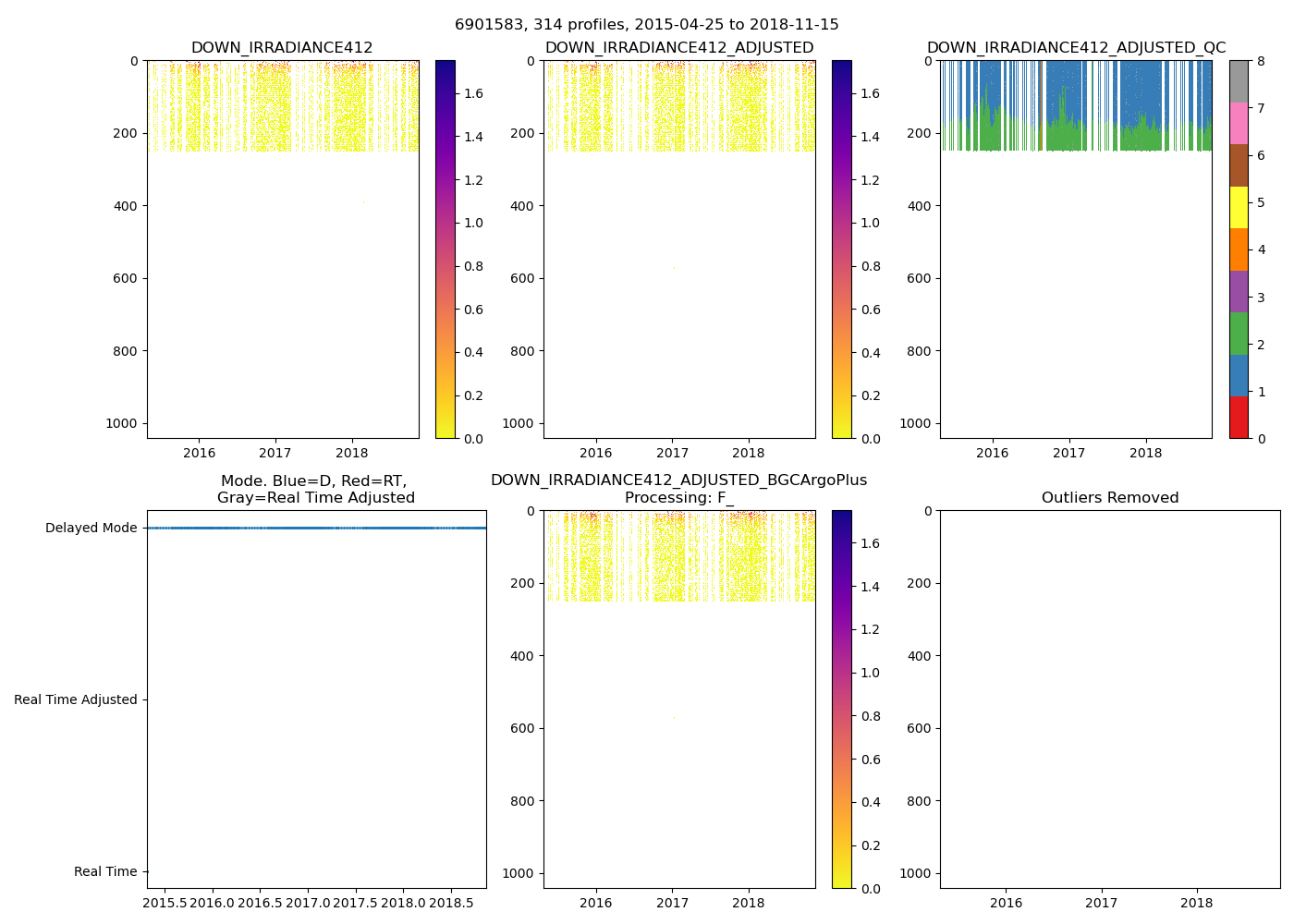Image resolution: width=1294 pixels, height=924 pixels.
Task: Click the Real Time axis label
Action: [105, 872]
